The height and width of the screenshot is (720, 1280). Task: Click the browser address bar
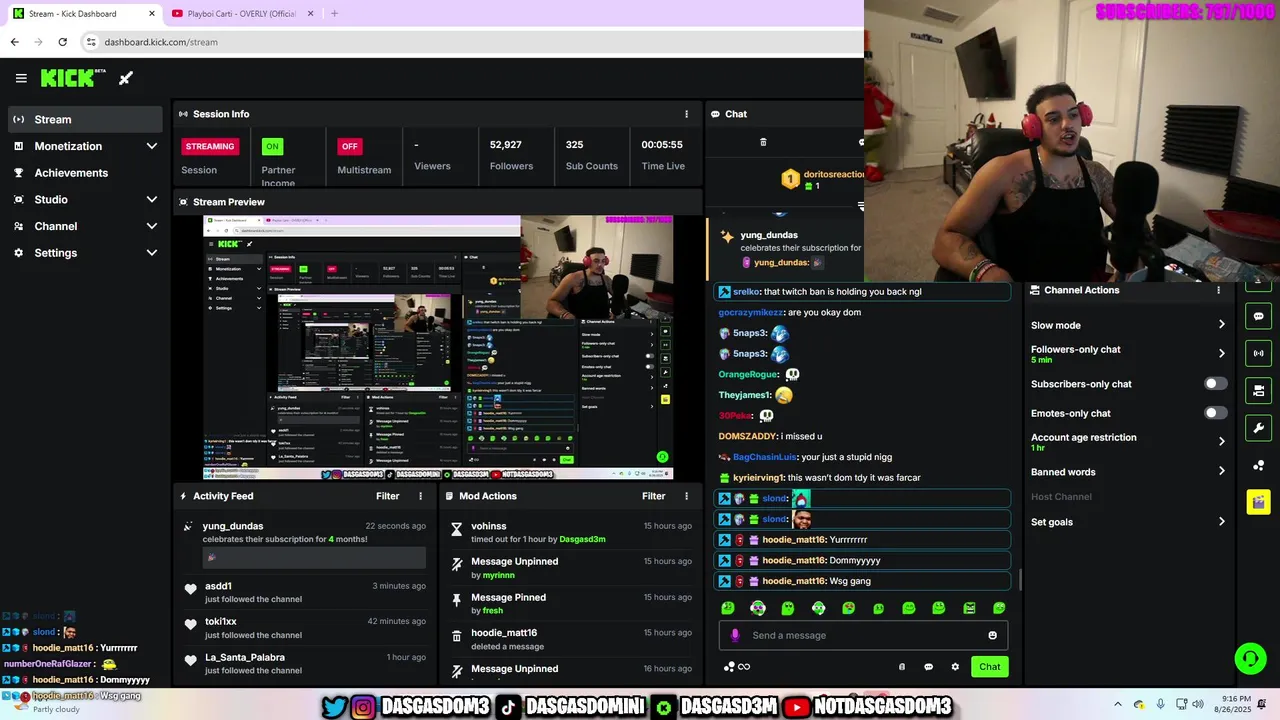tap(470, 42)
